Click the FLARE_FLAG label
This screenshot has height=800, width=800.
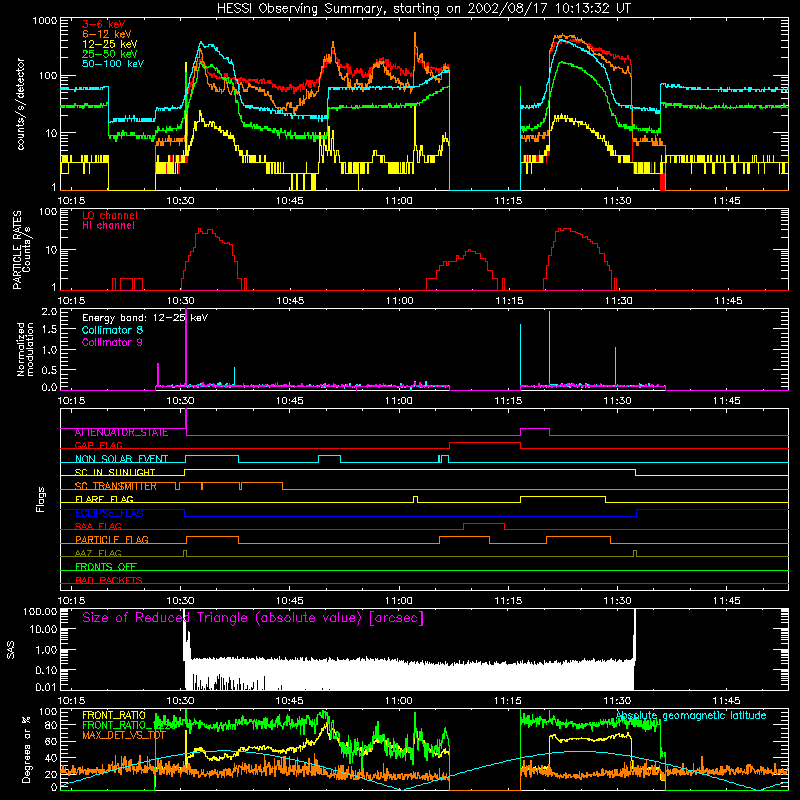(104, 499)
